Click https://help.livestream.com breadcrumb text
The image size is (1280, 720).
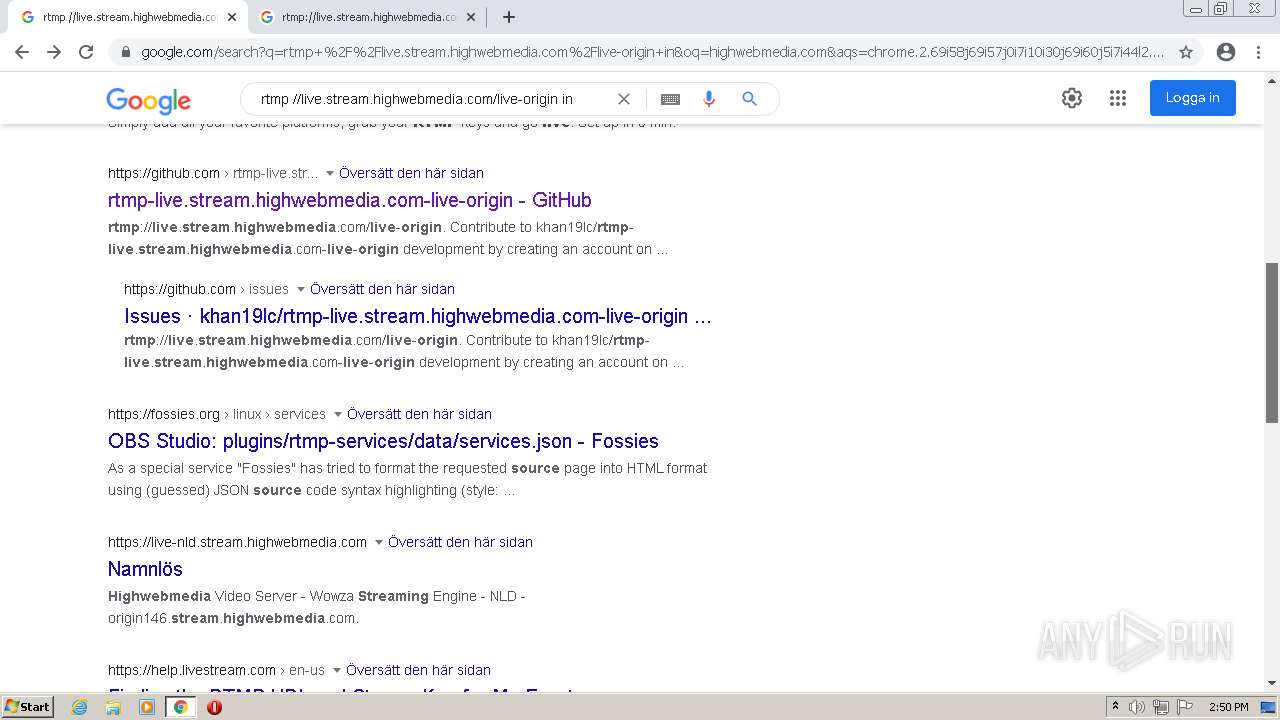click(192, 670)
